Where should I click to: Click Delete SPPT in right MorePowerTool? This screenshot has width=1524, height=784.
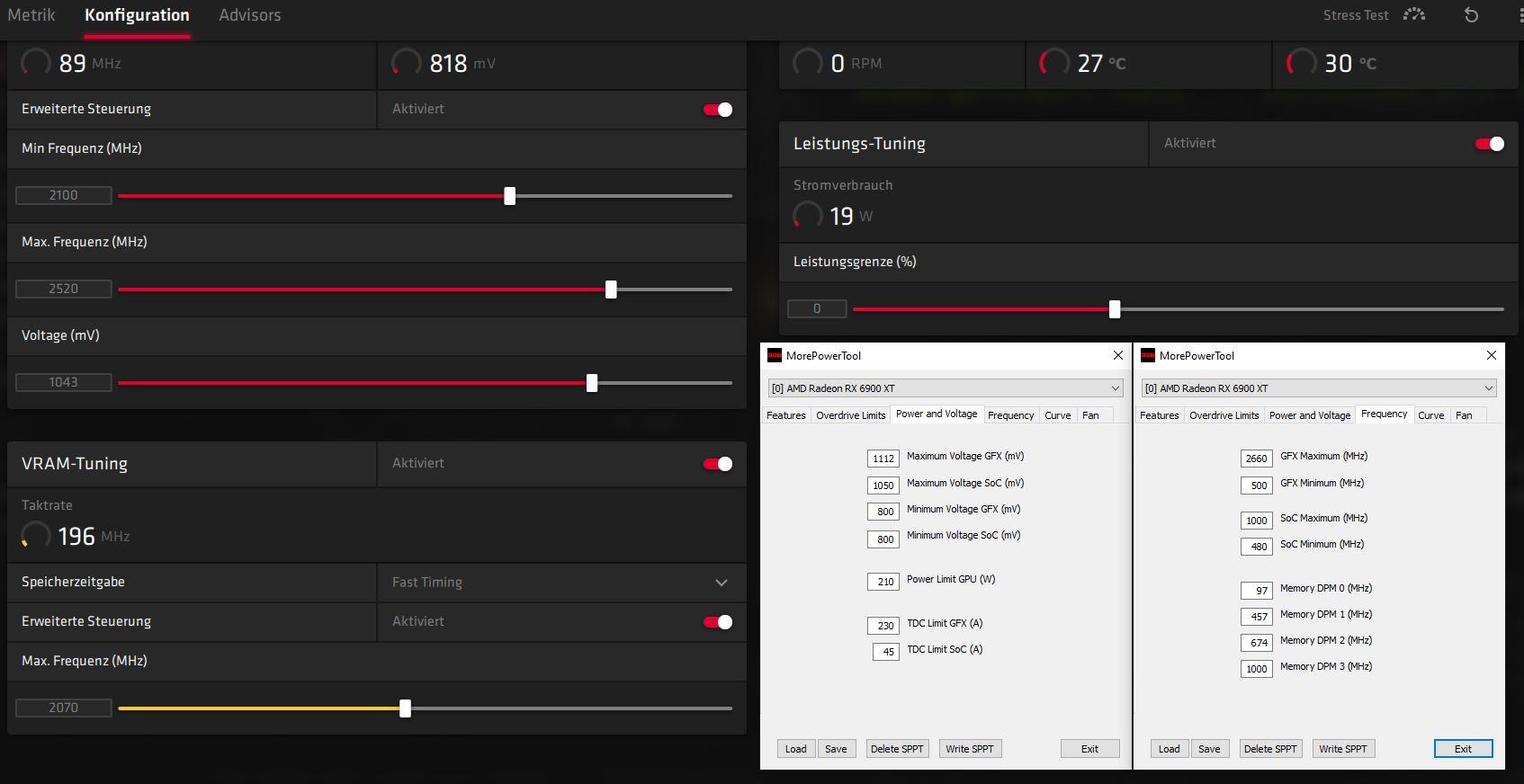point(1270,749)
